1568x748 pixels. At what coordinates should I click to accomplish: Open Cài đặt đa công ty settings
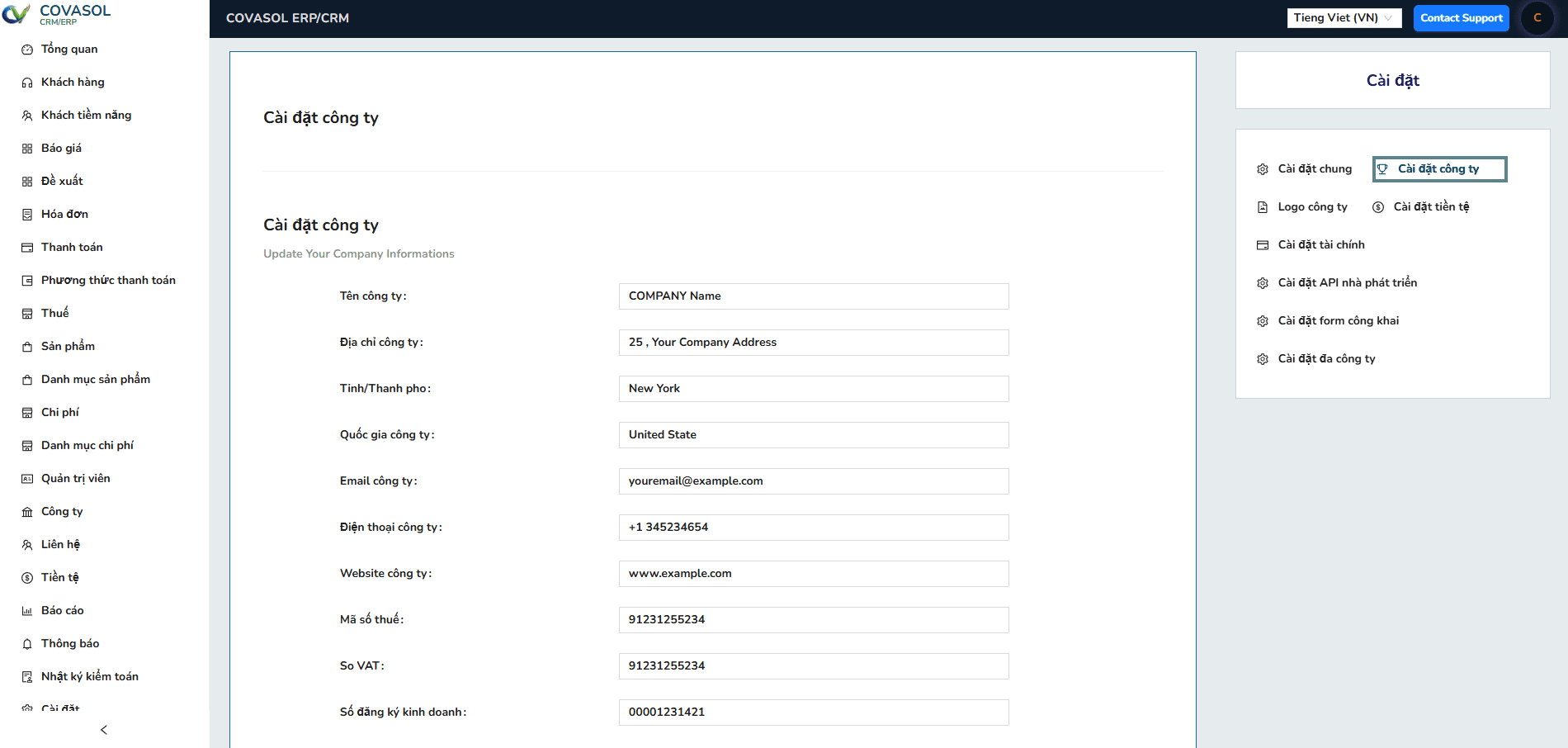1326,358
